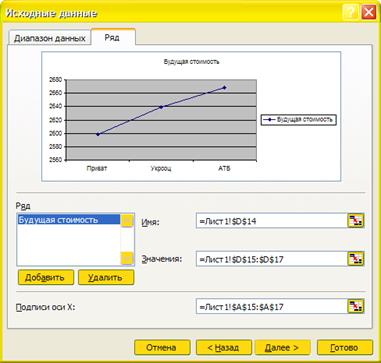Go back with the Назад button
Viewport: 381px width, 363px height.
tap(223, 347)
